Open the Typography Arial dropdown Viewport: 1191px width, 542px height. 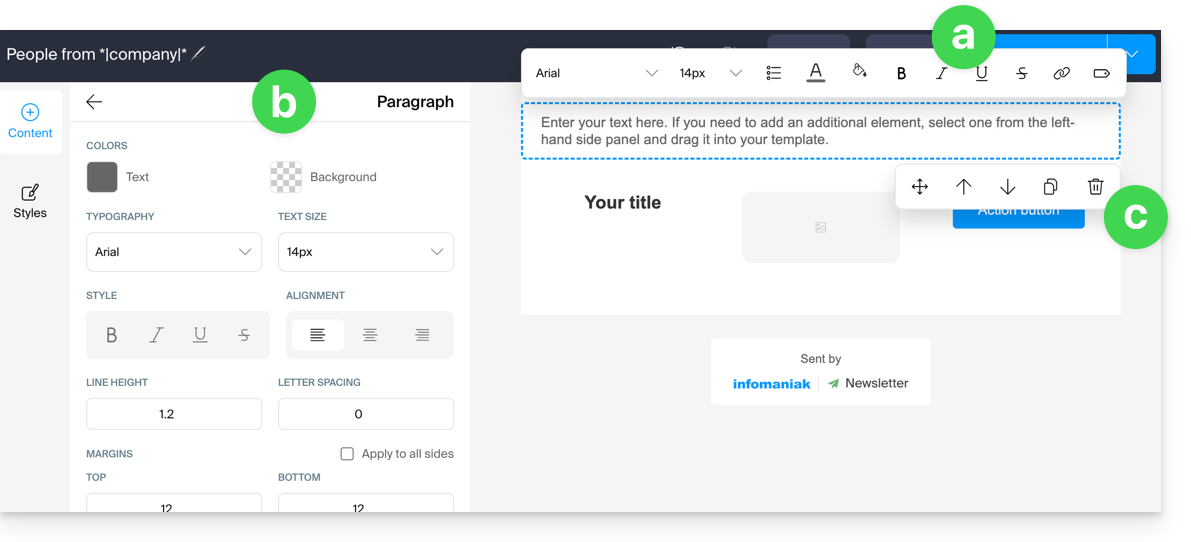(x=174, y=252)
